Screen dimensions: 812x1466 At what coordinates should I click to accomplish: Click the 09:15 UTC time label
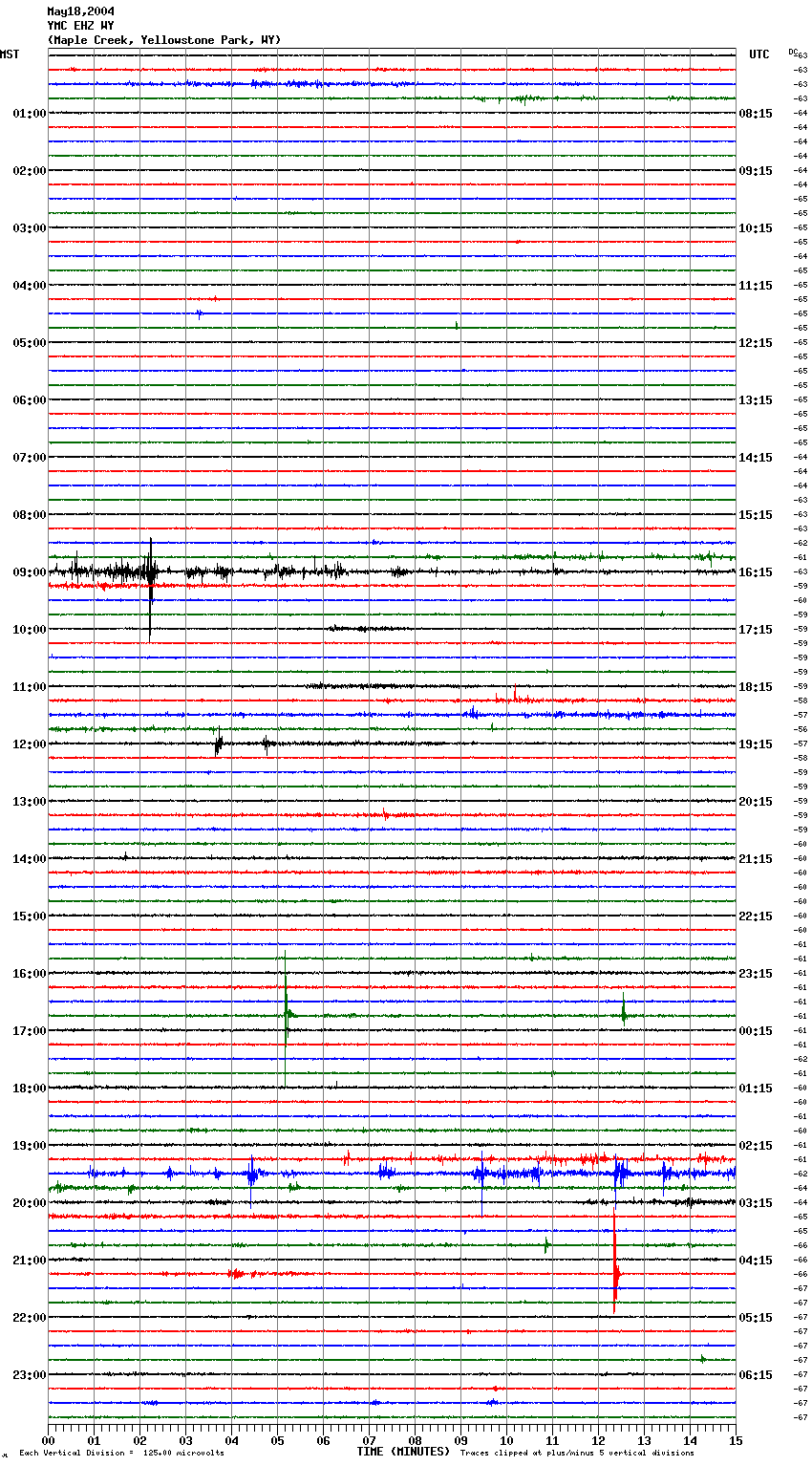click(x=756, y=171)
